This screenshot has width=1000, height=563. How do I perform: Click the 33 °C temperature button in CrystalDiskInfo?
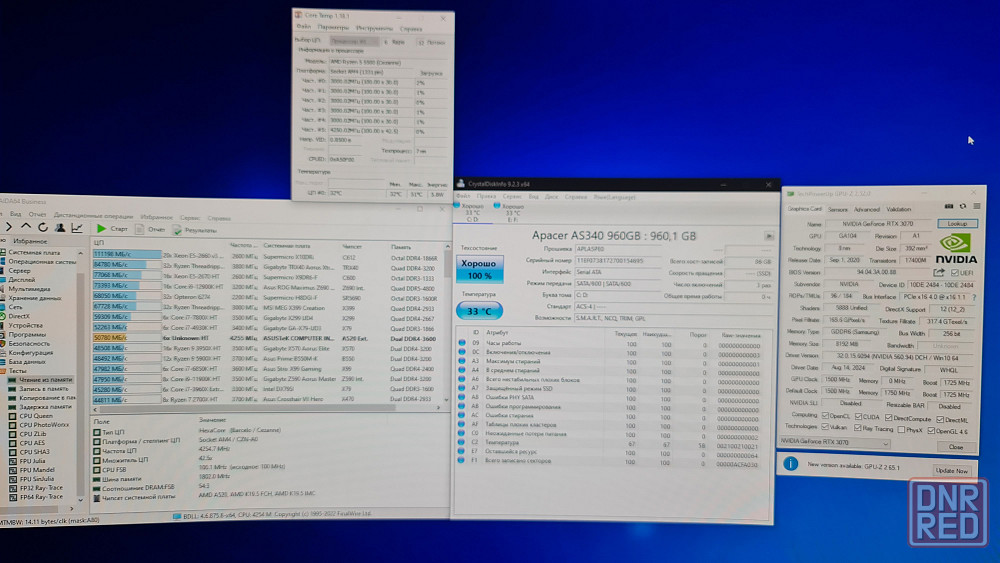click(479, 311)
